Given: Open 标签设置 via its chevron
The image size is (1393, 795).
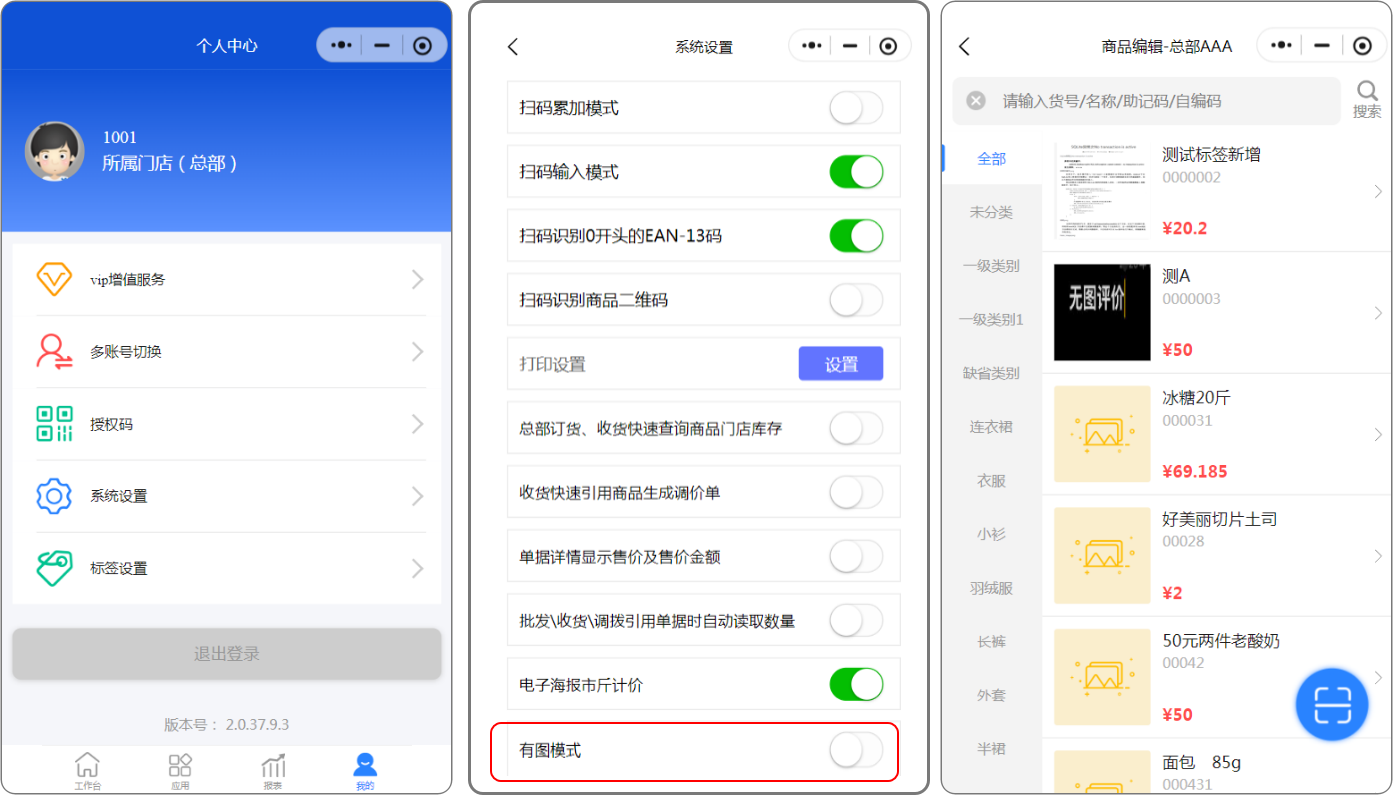Looking at the screenshot, I should pos(418,568).
